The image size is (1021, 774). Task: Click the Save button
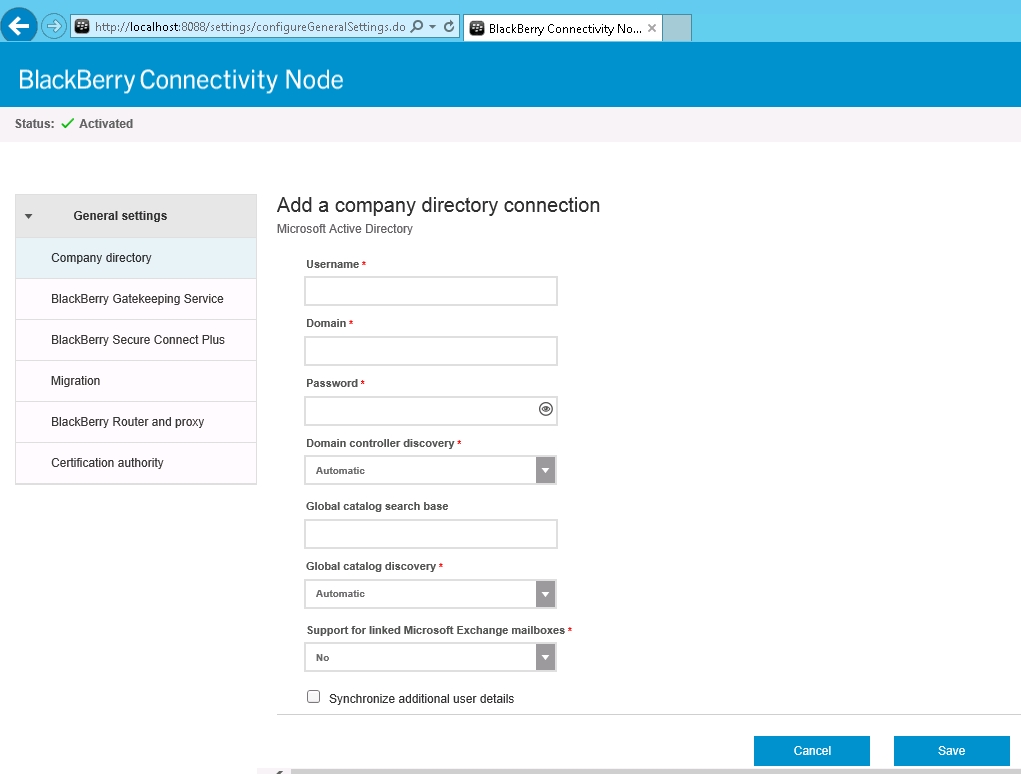click(x=951, y=751)
